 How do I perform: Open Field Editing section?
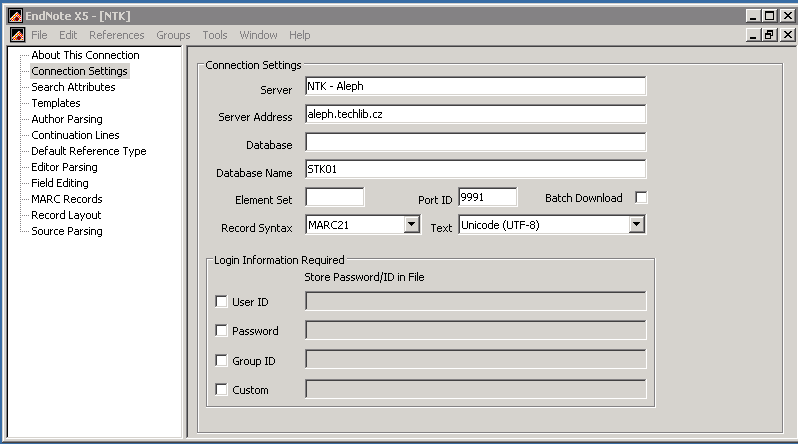click(x=60, y=183)
